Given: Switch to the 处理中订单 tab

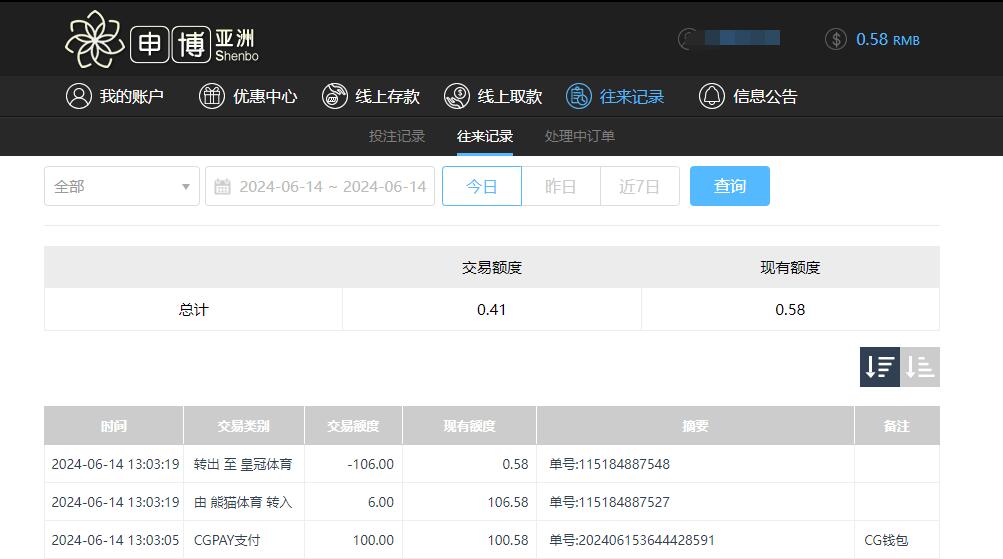Looking at the screenshot, I should 580,136.
